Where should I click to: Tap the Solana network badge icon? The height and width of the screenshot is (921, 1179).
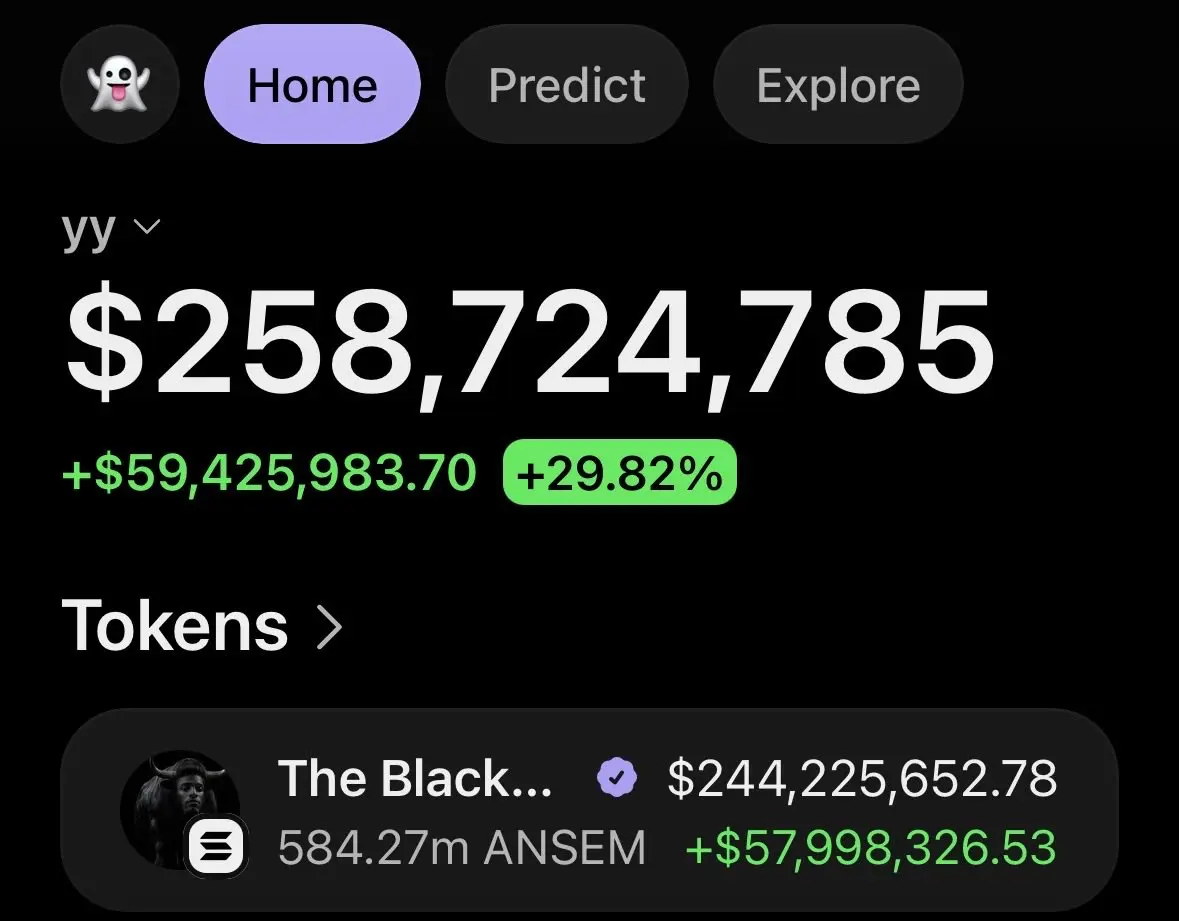217,847
